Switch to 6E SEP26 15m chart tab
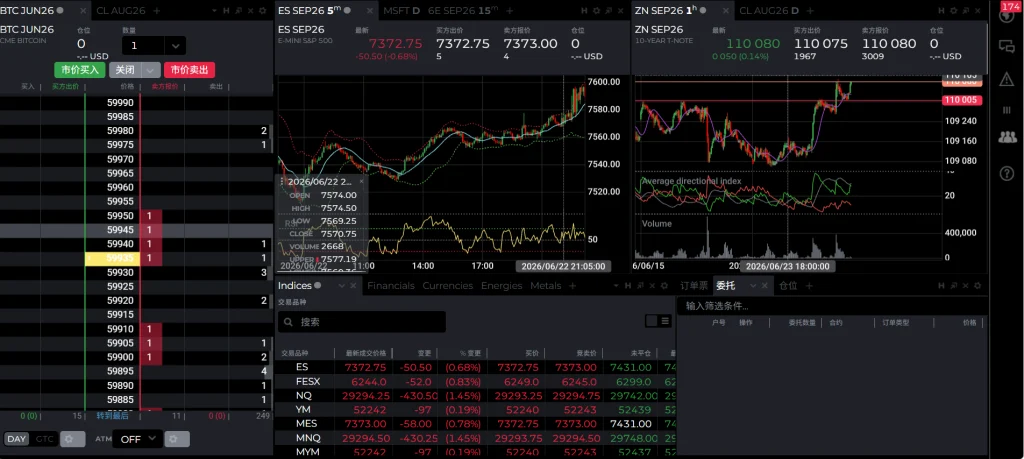The image size is (1024, 459). click(463, 10)
